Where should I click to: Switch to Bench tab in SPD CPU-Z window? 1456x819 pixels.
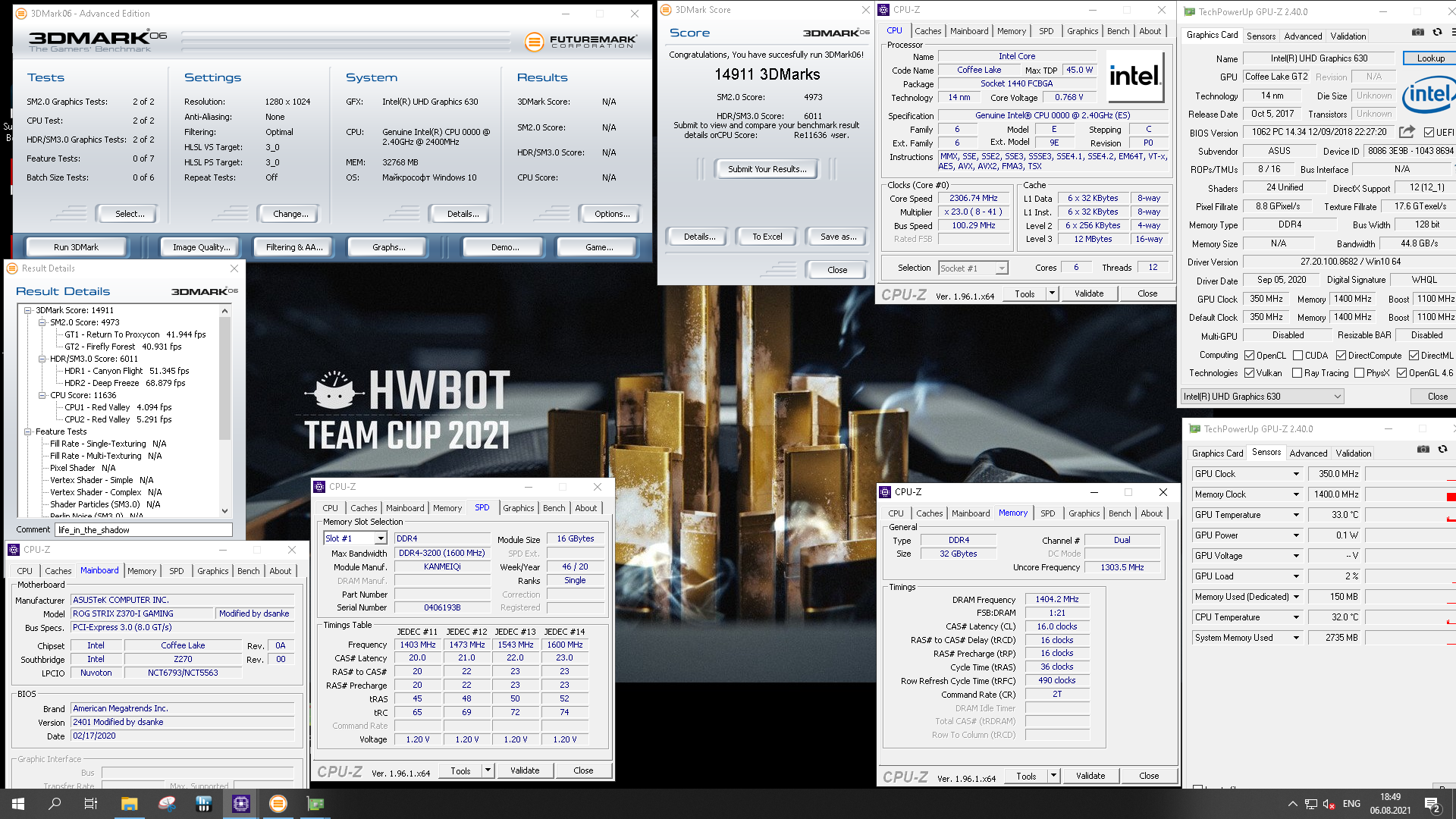tap(554, 508)
